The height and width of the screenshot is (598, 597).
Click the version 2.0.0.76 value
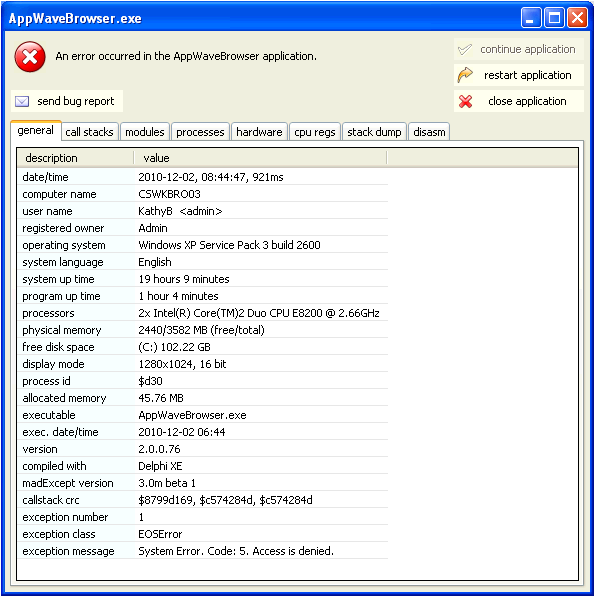(x=159, y=449)
